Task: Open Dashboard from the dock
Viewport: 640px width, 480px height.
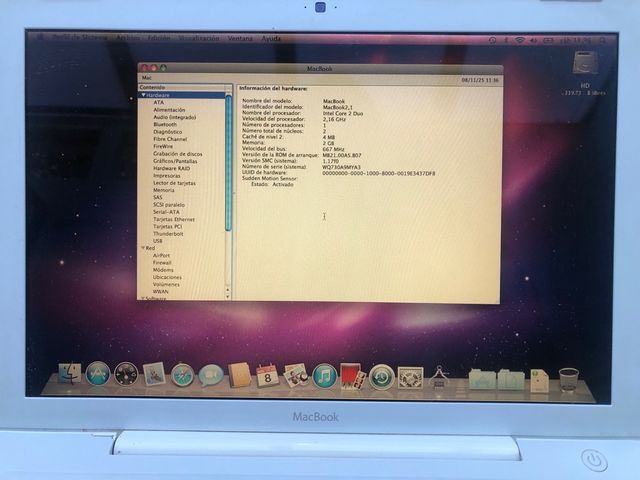Action: pos(126,374)
